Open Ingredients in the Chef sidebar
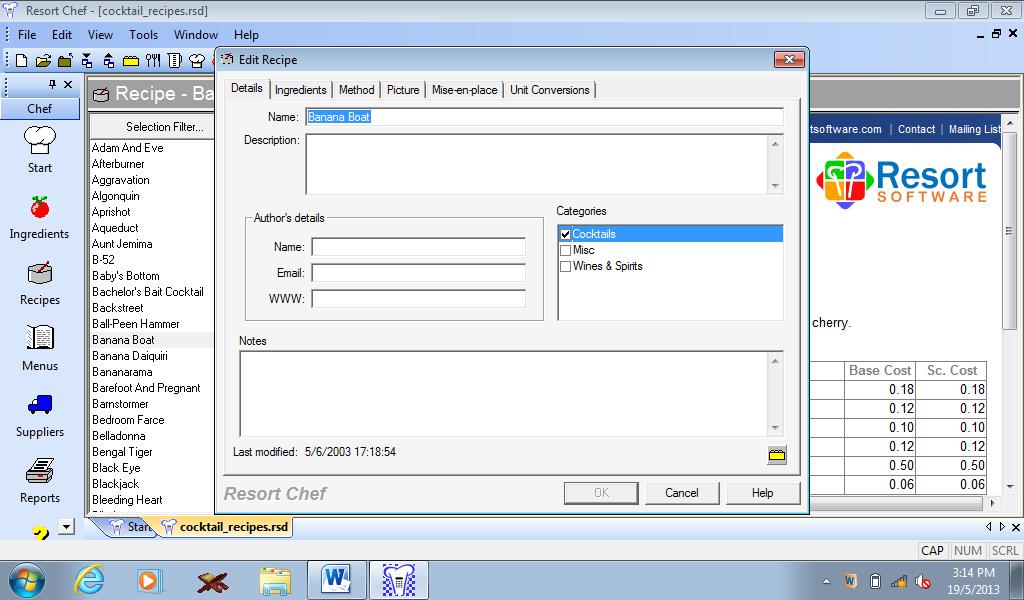Screen dimensions: 1024x600 (x=39, y=217)
